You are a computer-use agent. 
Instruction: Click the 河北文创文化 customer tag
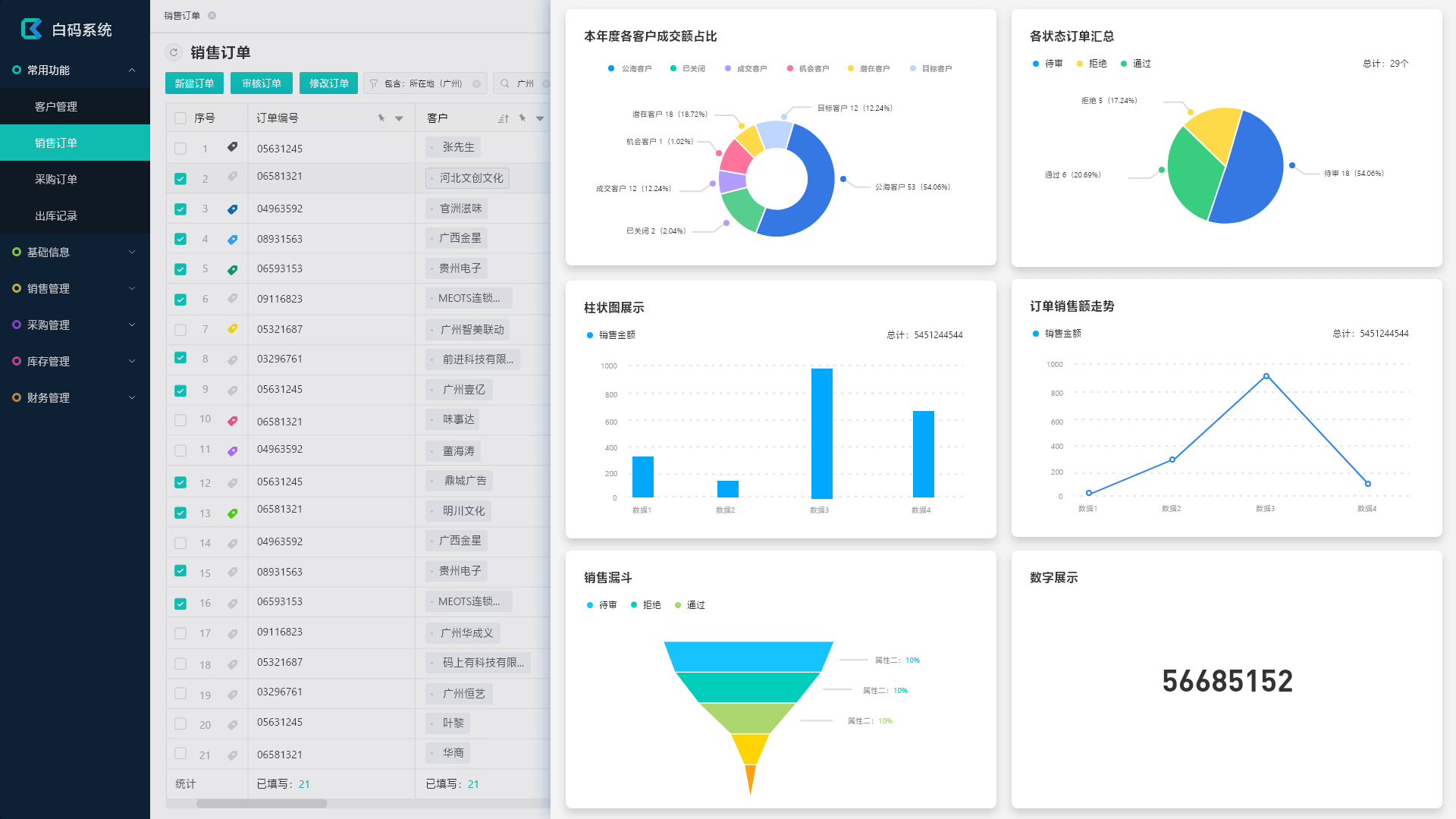467,178
